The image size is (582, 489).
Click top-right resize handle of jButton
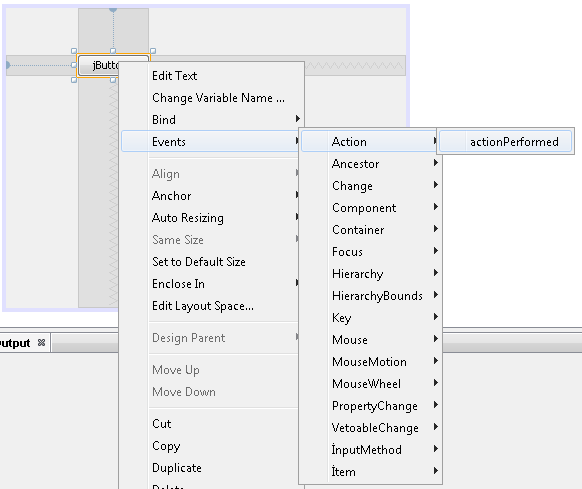click(x=153, y=51)
